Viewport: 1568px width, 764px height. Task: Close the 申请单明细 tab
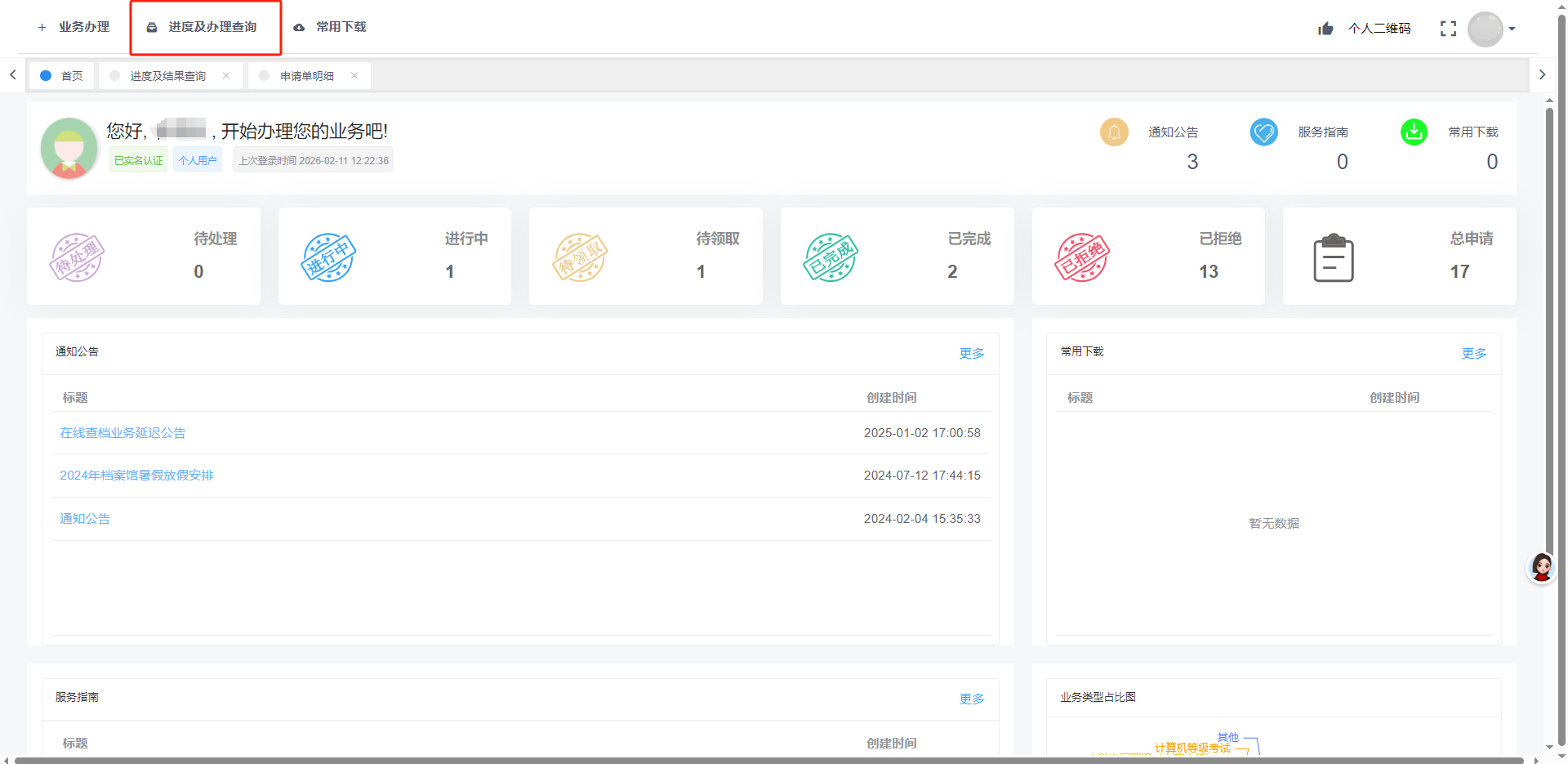click(354, 75)
